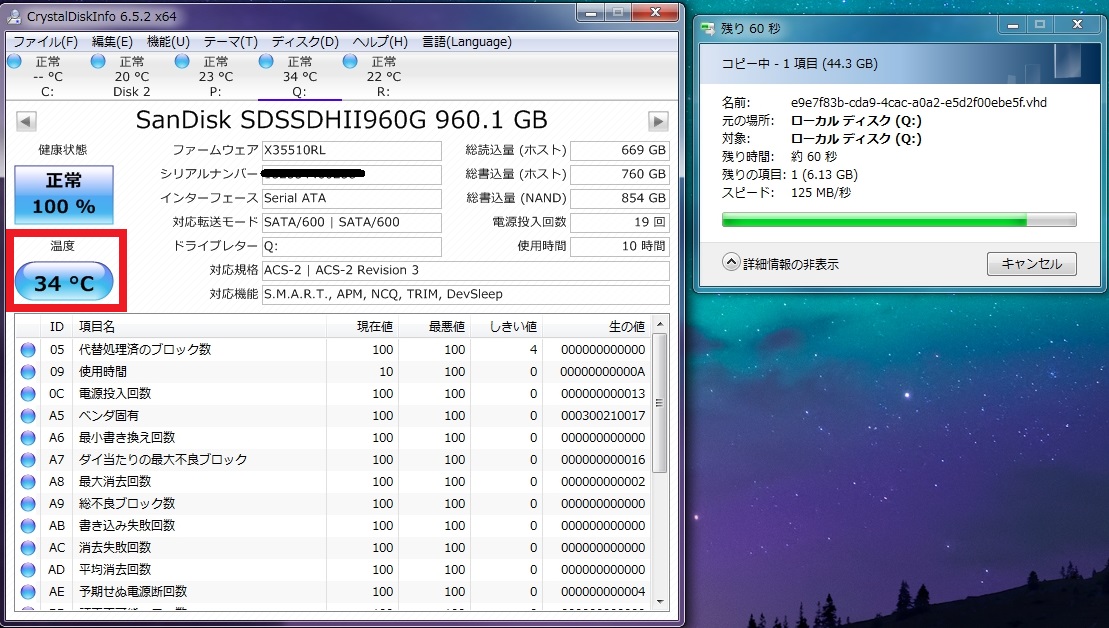
Task: Click the 正常 100 % health status button
Action: (64, 194)
